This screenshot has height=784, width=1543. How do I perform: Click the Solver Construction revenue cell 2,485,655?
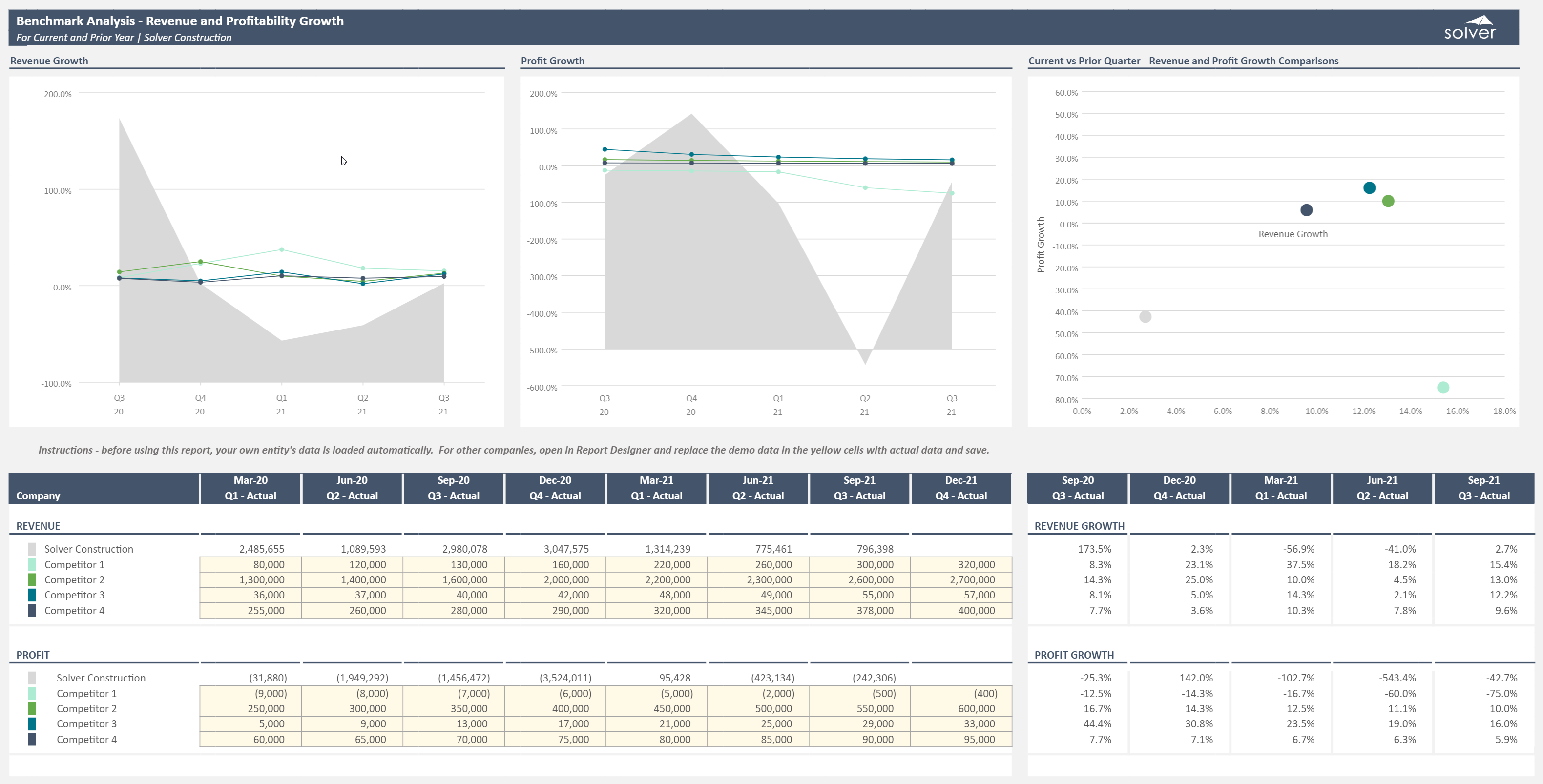coord(250,549)
